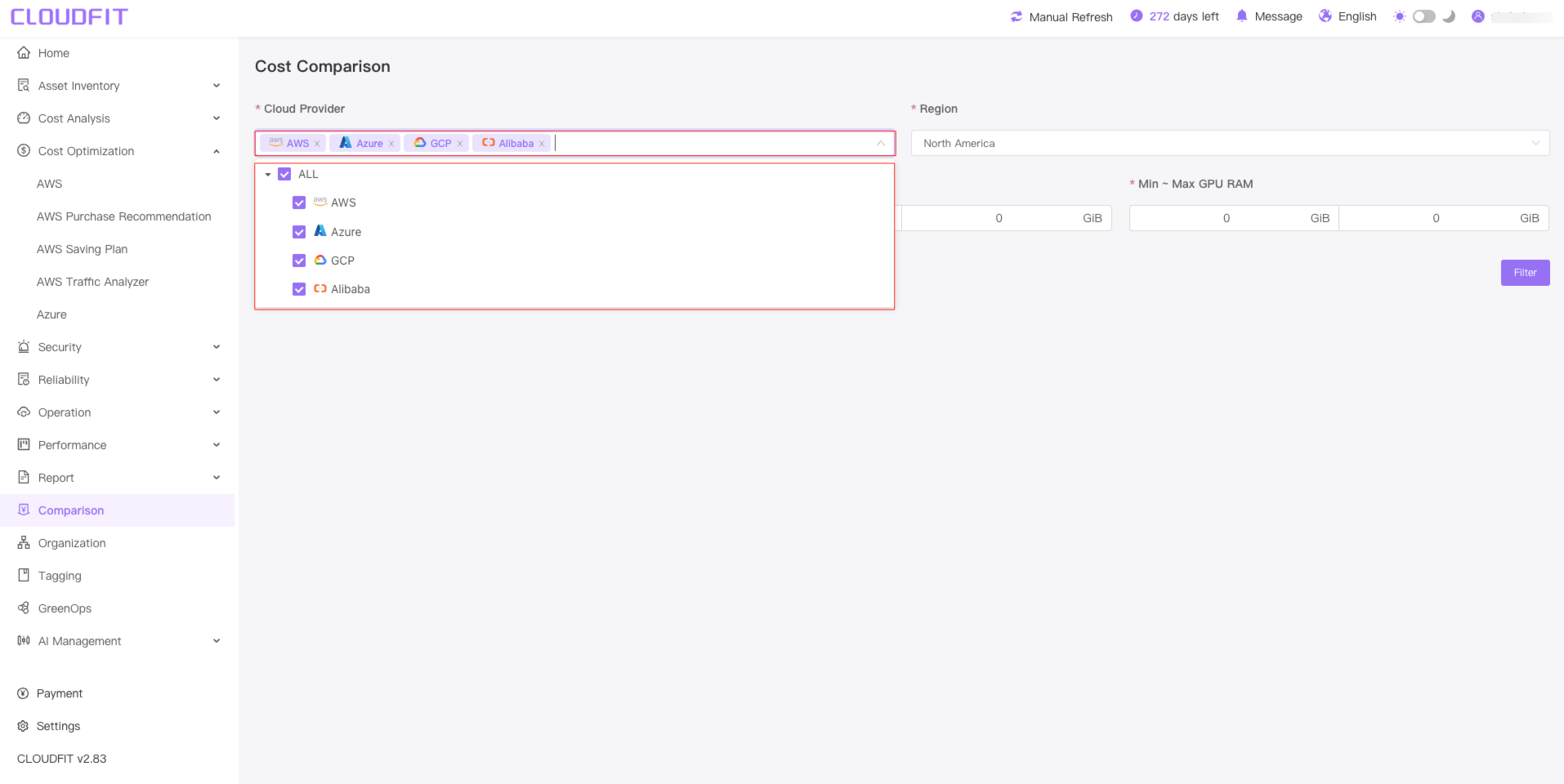This screenshot has height=784, width=1564.
Task: Uncheck the AWS provider checkbox
Action: pyautogui.click(x=299, y=203)
